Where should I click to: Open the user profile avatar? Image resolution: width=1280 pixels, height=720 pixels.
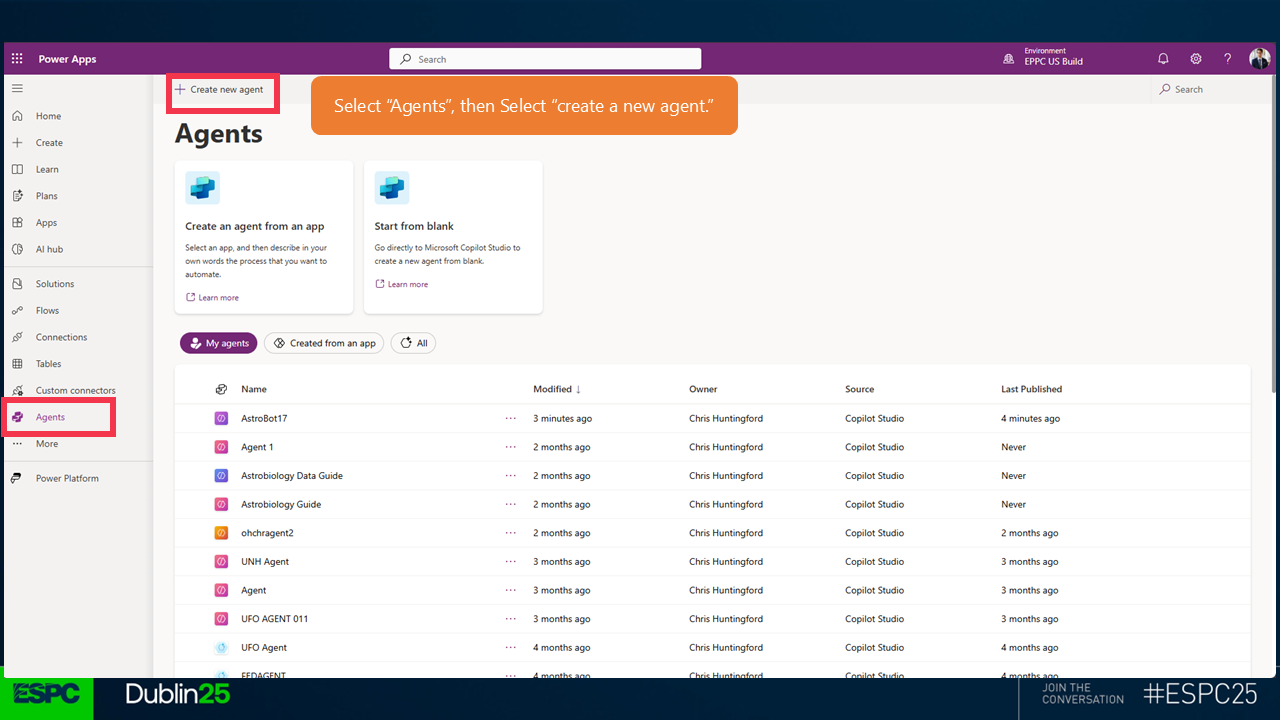pos(1259,59)
